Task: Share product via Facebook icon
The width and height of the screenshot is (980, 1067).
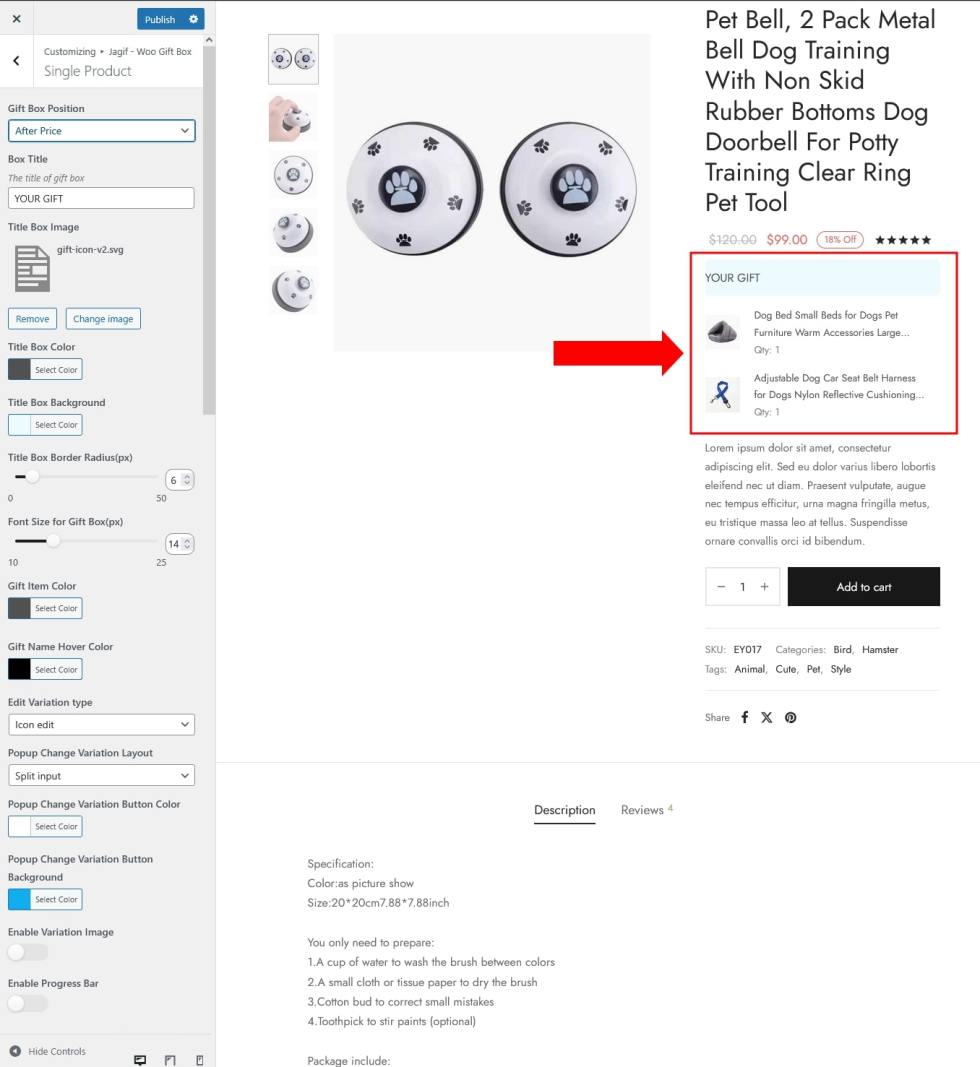Action: click(x=745, y=717)
